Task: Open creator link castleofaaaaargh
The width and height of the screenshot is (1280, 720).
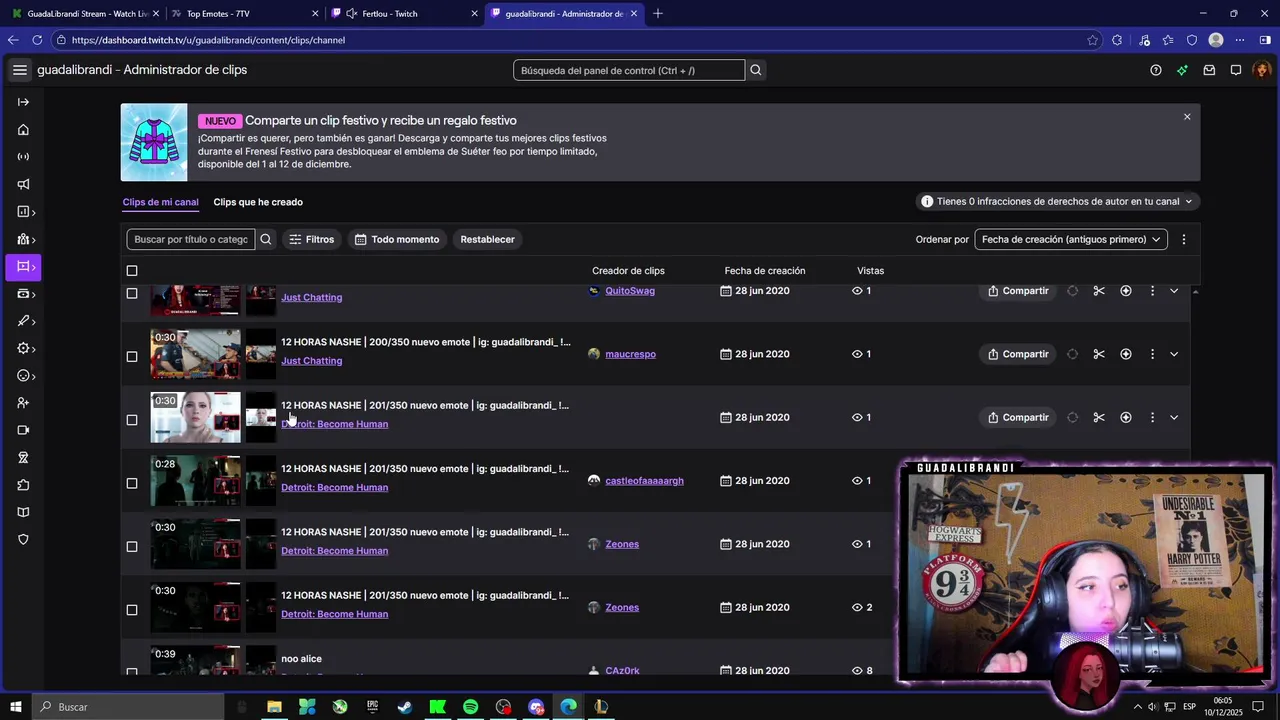Action: click(x=644, y=481)
